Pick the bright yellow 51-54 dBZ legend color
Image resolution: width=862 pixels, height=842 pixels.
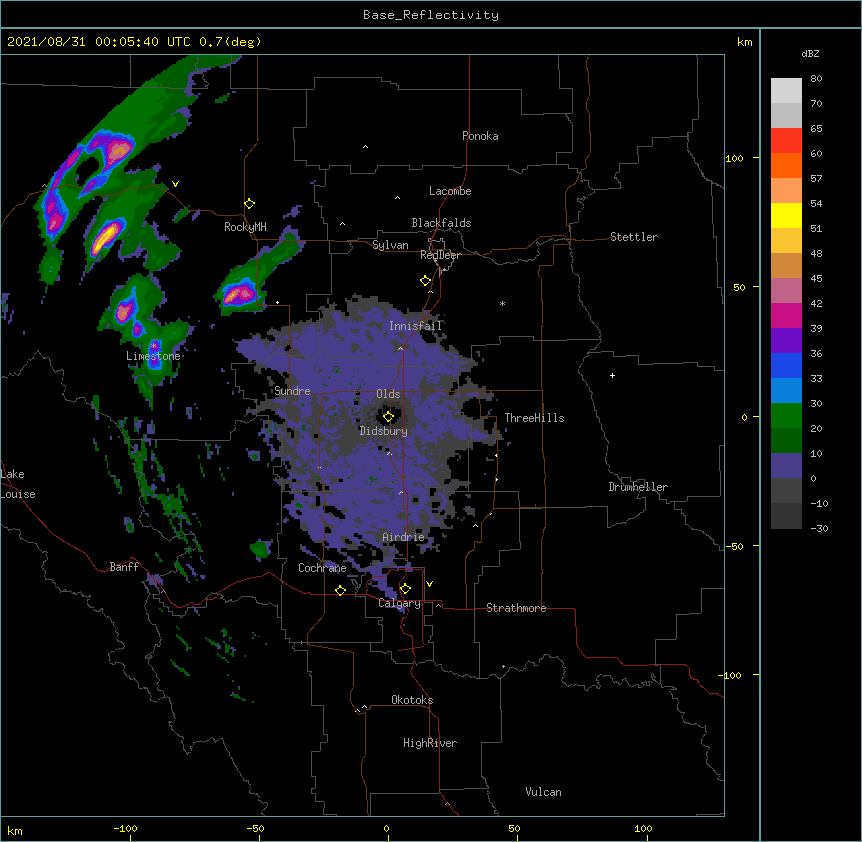786,215
